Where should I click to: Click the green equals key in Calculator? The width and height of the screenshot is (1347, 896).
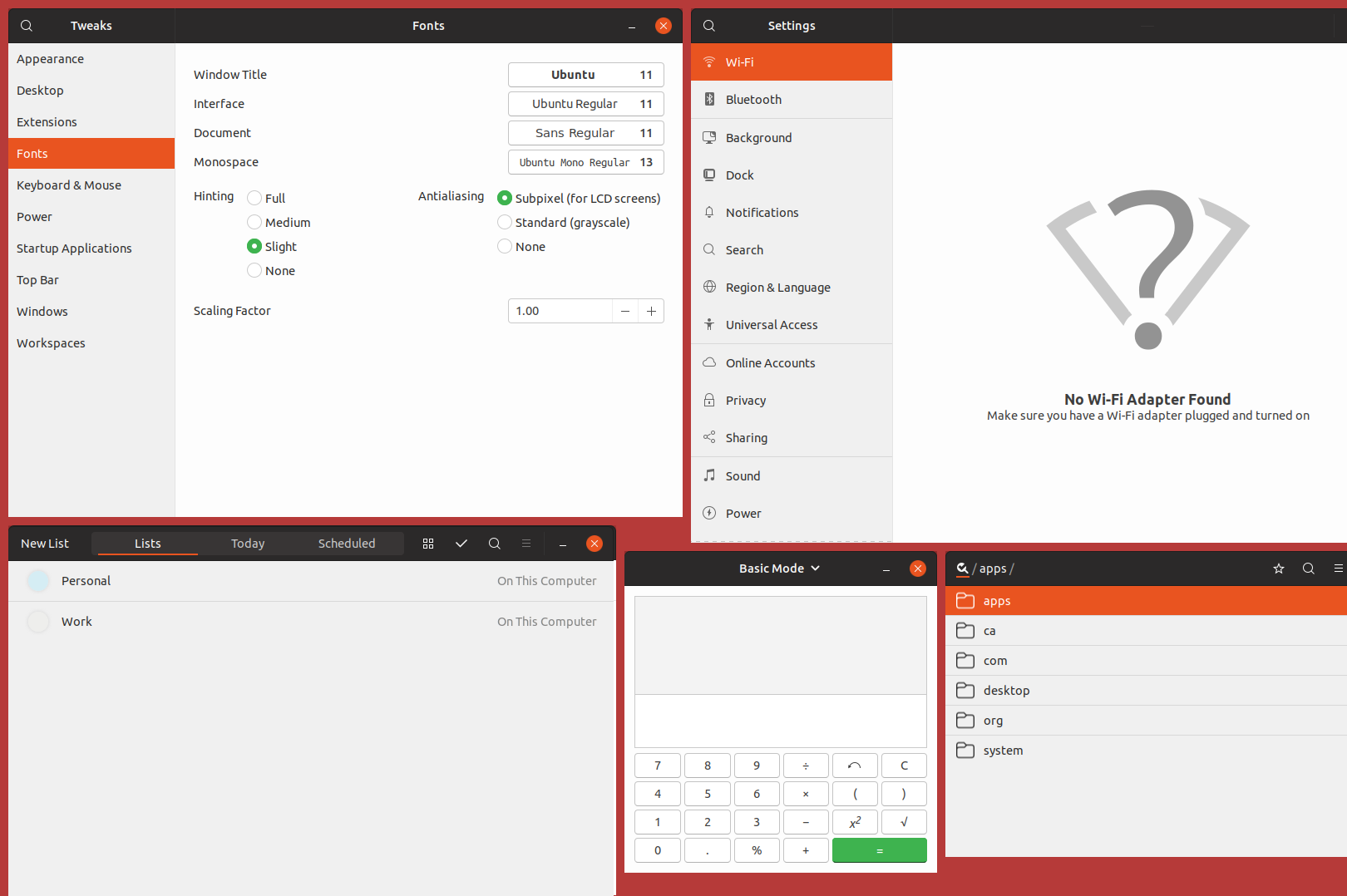(880, 850)
